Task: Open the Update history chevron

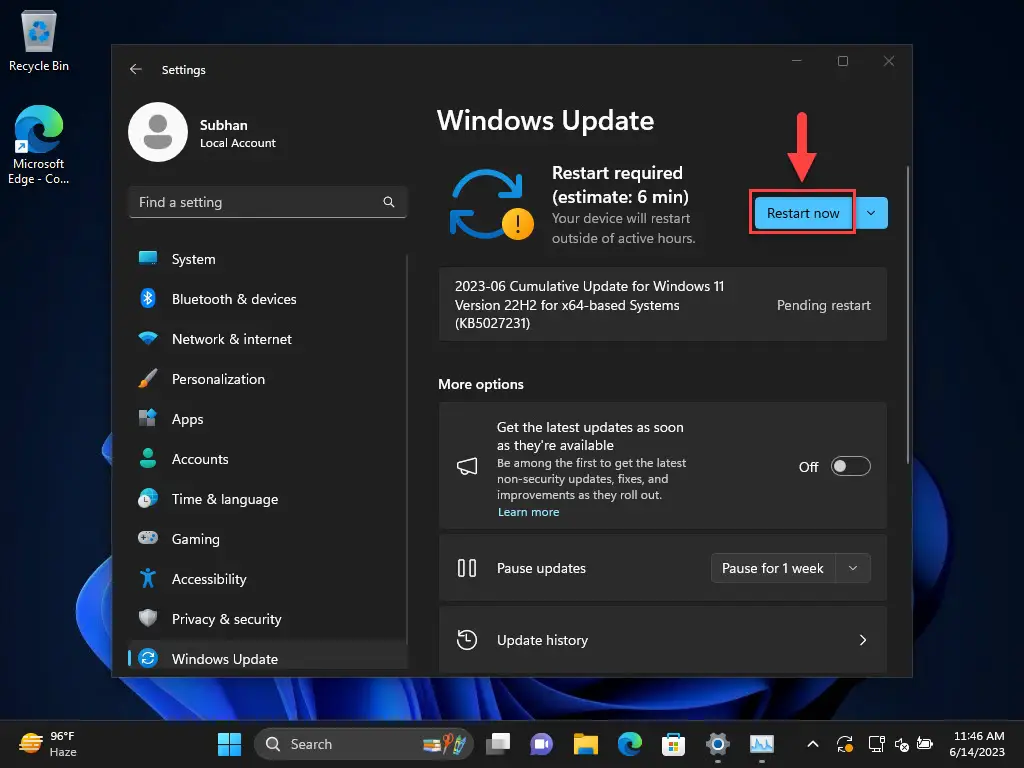Action: click(x=863, y=640)
